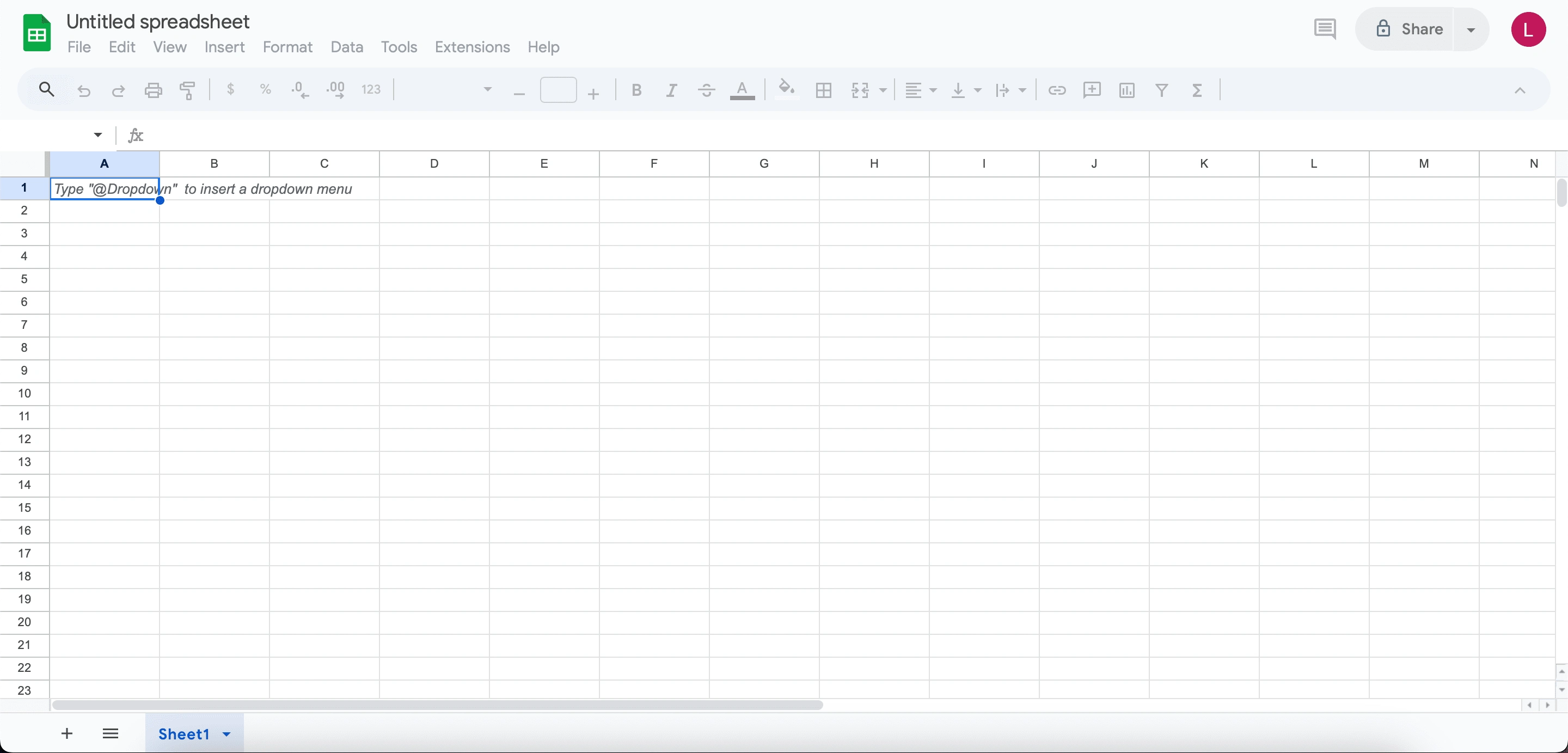The width and height of the screenshot is (1568, 753).
Task: Rename the Untitled spreadsheet title
Action: pyautogui.click(x=158, y=21)
